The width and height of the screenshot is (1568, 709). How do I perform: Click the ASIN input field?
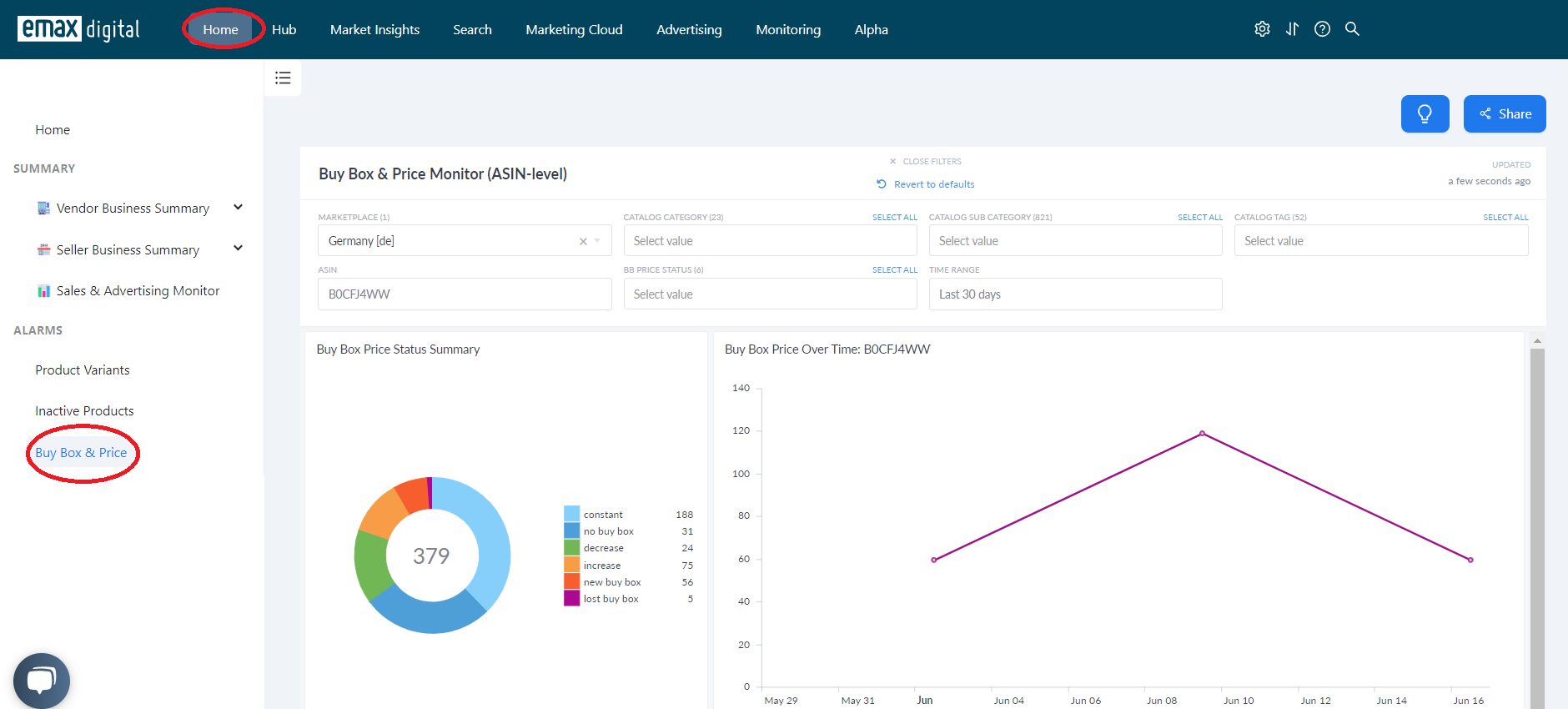(465, 294)
